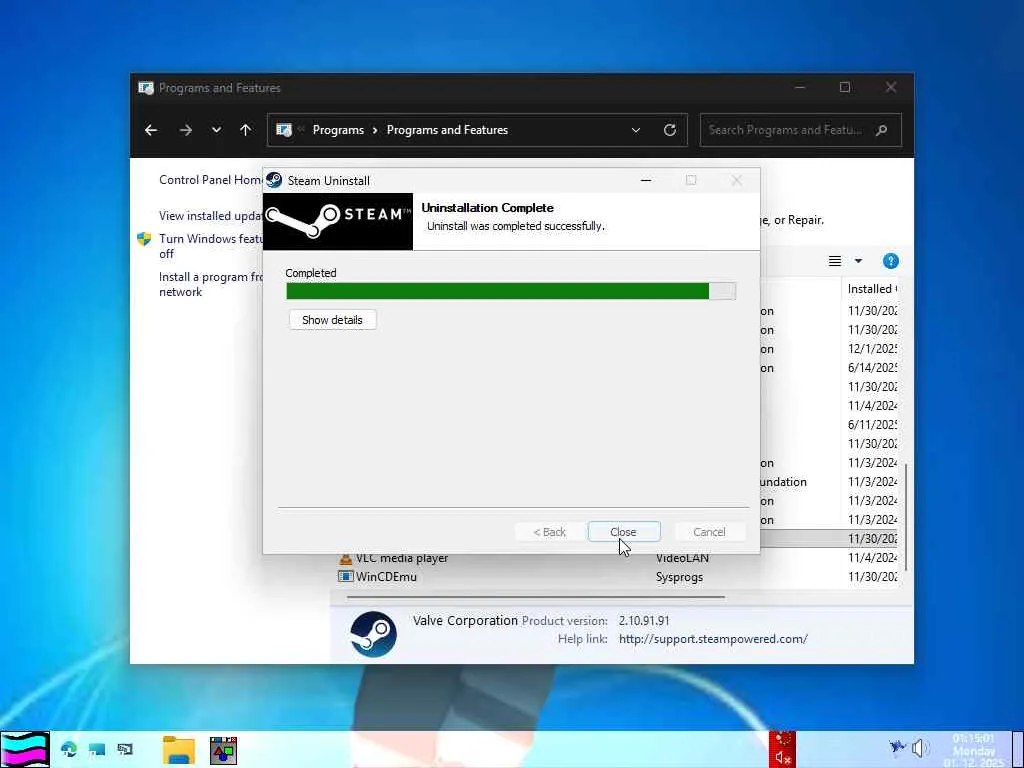Click the Control Panel icon in the address bar

(284, 130)
